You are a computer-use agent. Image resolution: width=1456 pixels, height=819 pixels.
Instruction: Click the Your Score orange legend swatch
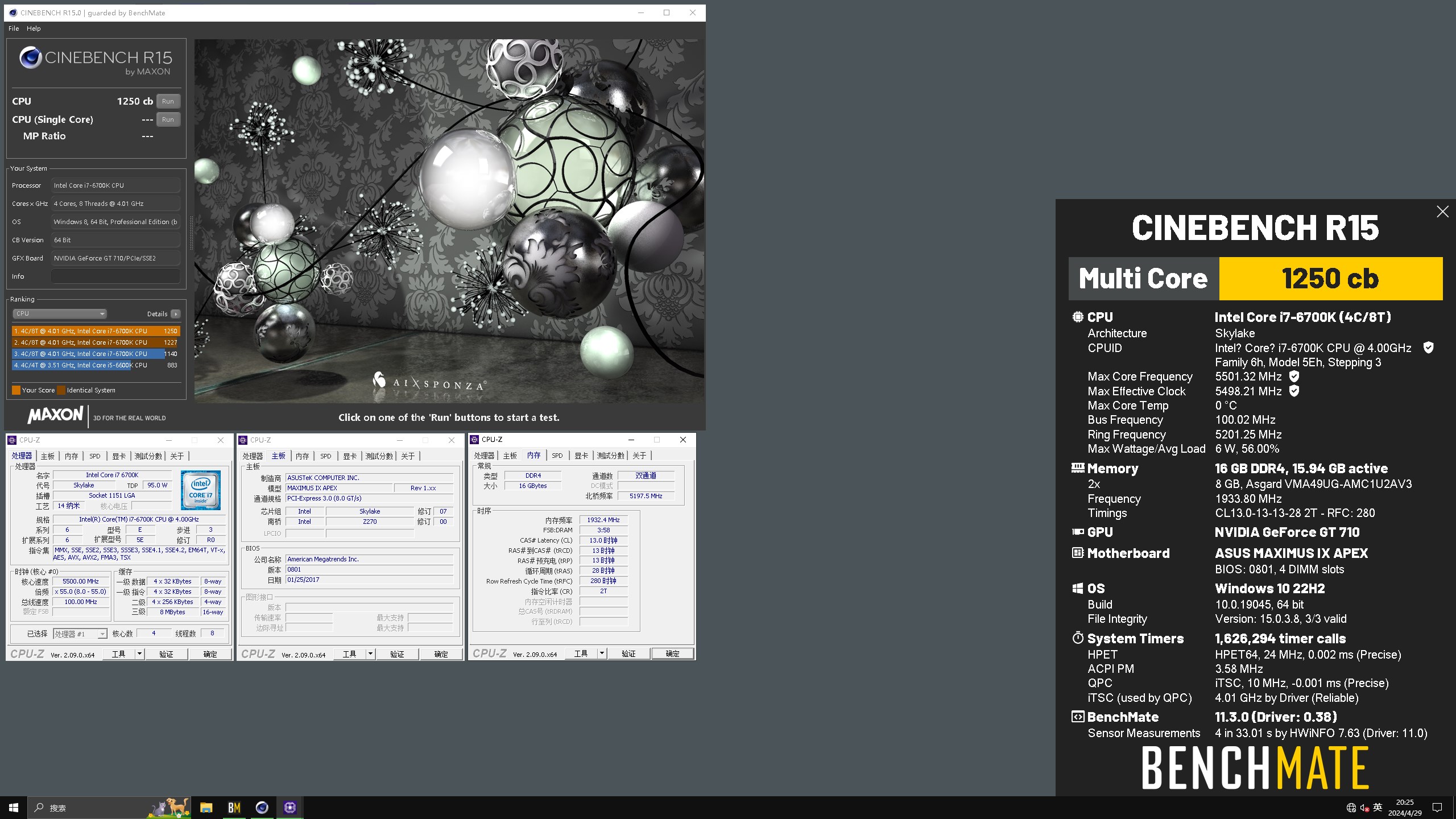(x=16, y=390)
